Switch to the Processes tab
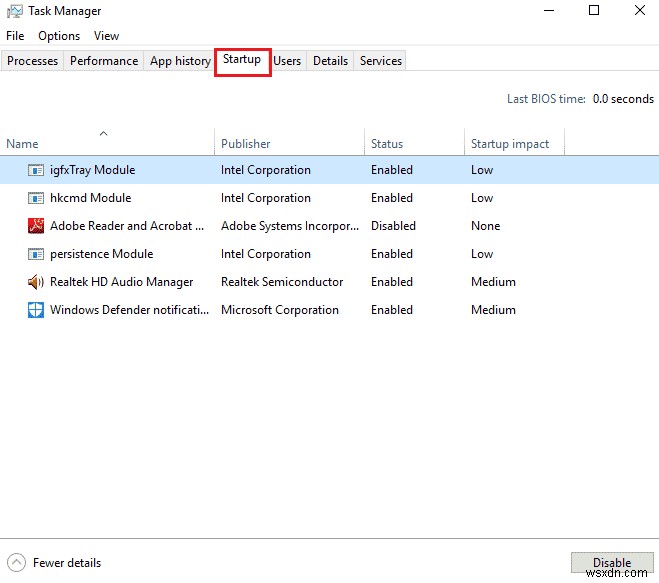 click(x=32, y=61)
